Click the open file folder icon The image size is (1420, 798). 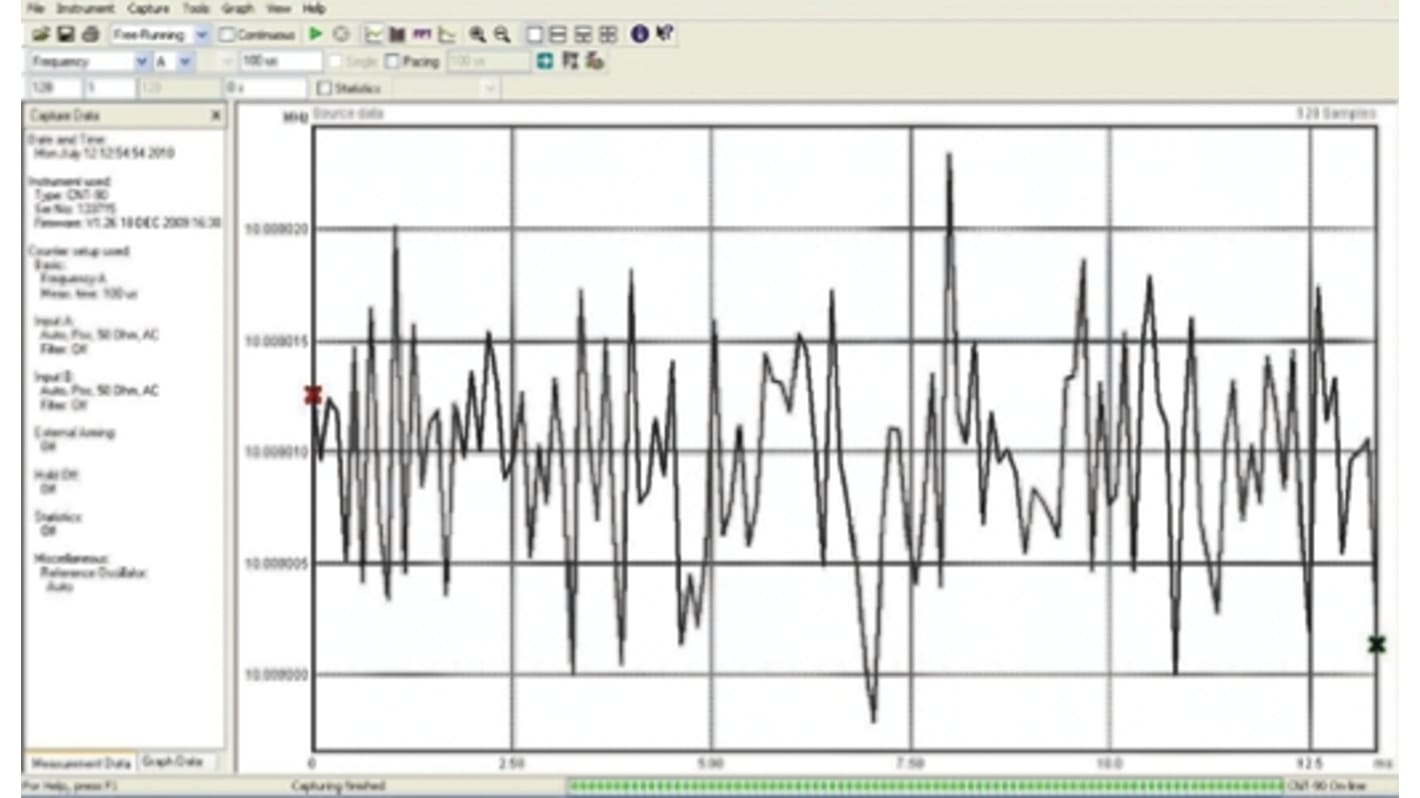[41, 34]
